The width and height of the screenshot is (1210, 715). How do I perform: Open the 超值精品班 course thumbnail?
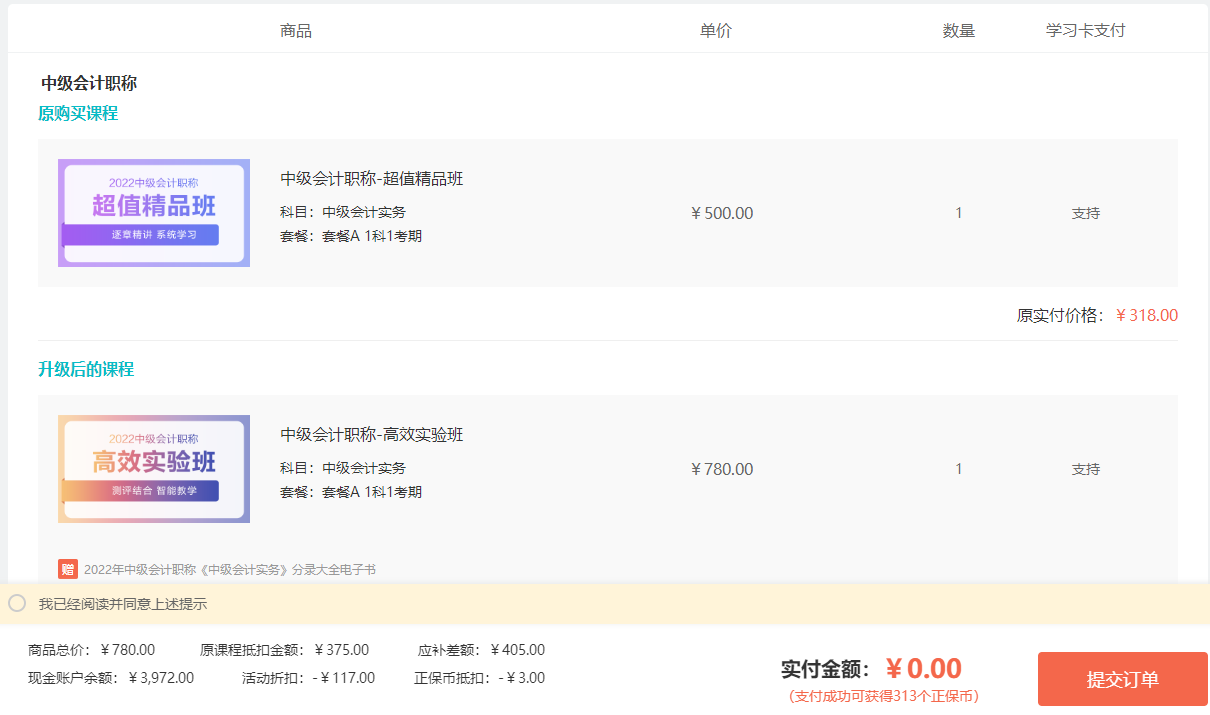coord(154,213)
